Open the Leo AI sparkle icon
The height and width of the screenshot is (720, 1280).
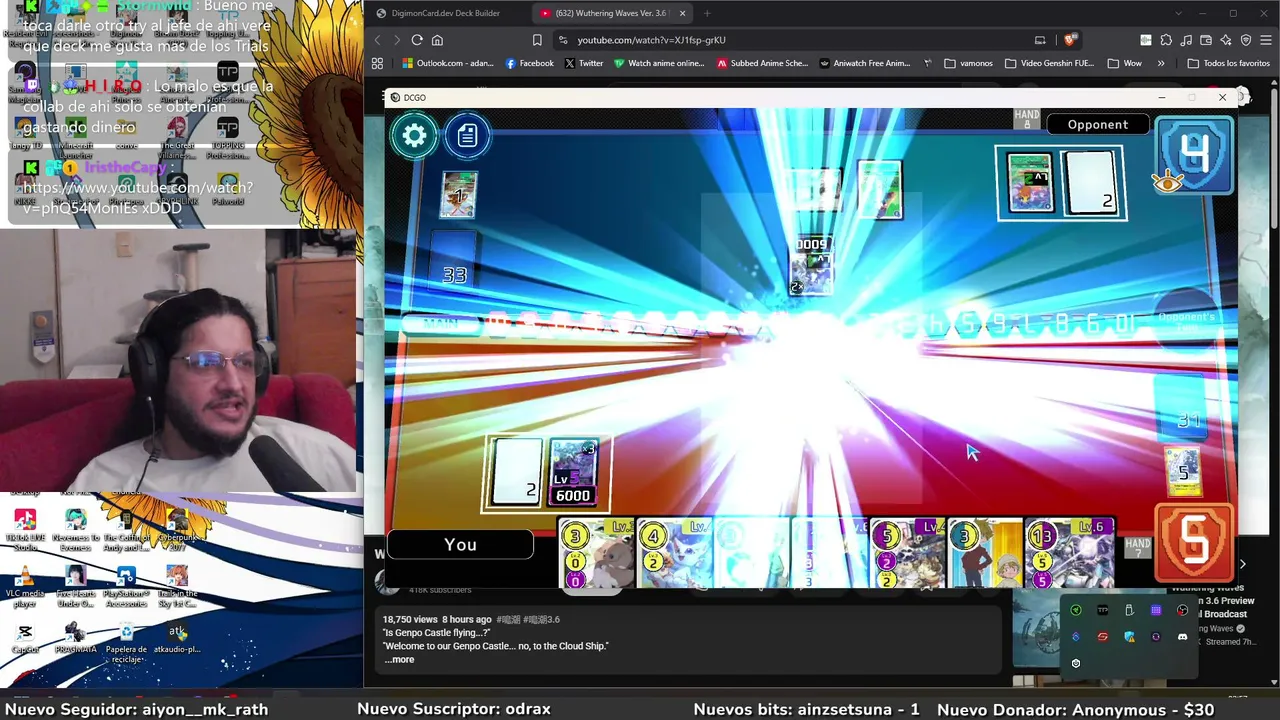(1226, 40)
